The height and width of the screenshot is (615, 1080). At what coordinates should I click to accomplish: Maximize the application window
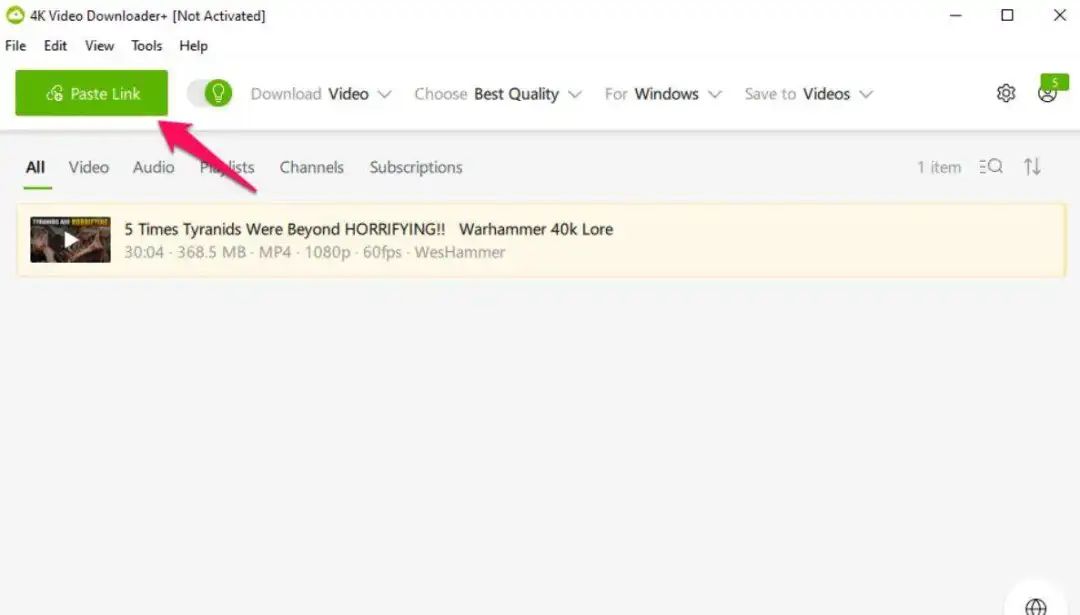click(x=1007, y=15)
